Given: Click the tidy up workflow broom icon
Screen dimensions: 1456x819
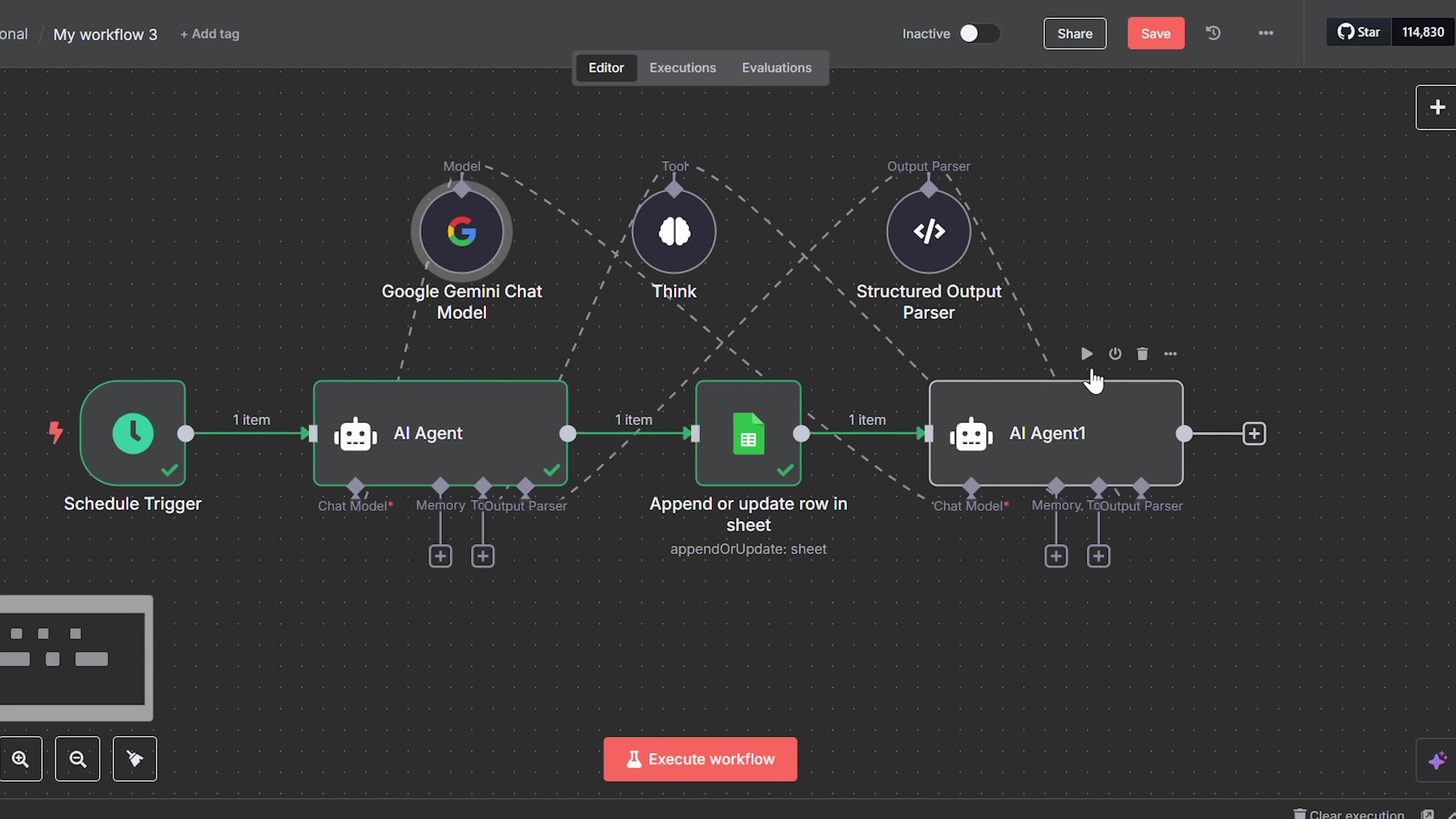Looking at the screenshot, I should 135,758.
